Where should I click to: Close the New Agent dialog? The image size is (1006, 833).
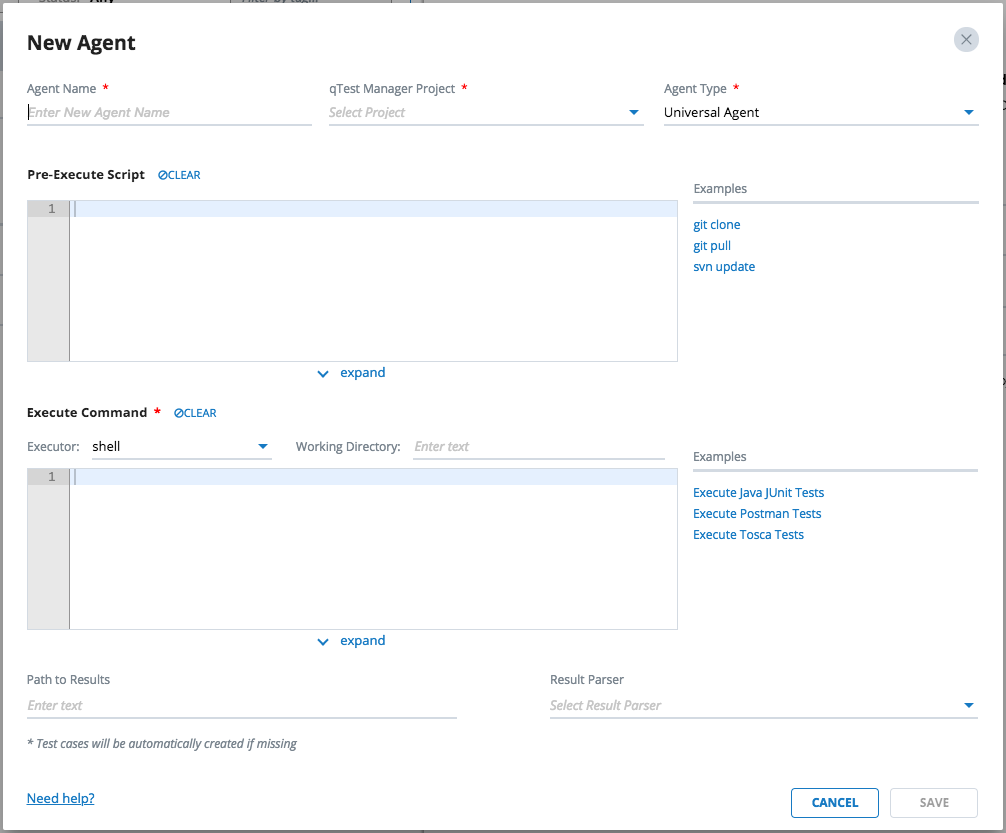965,40
